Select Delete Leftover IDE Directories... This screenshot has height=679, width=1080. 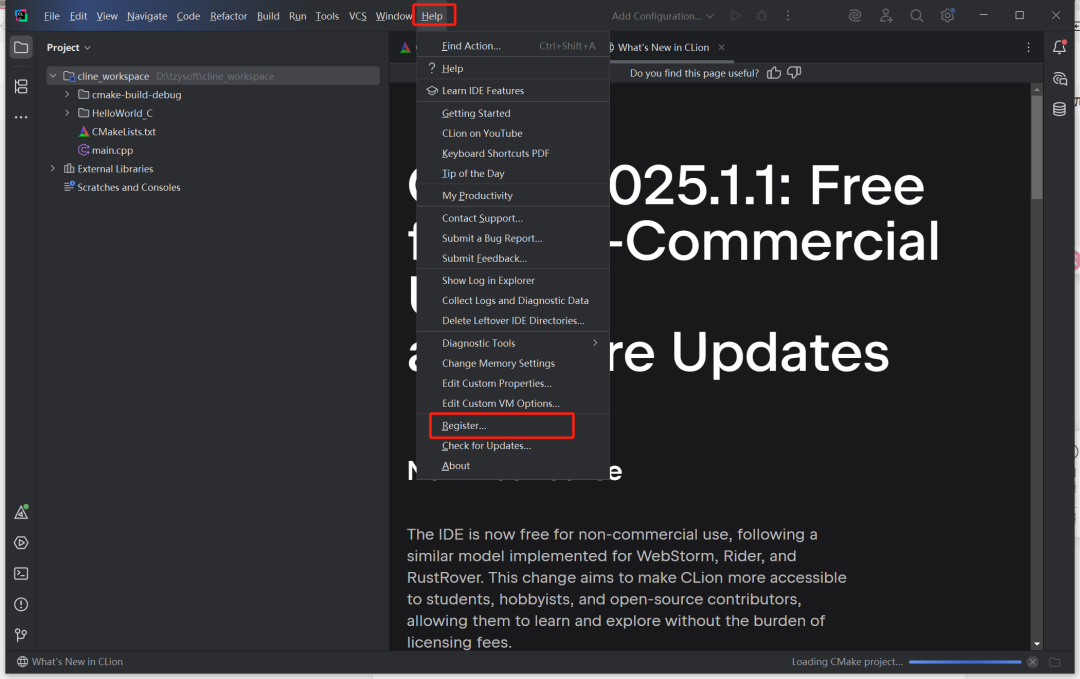[x=512, y=321]
